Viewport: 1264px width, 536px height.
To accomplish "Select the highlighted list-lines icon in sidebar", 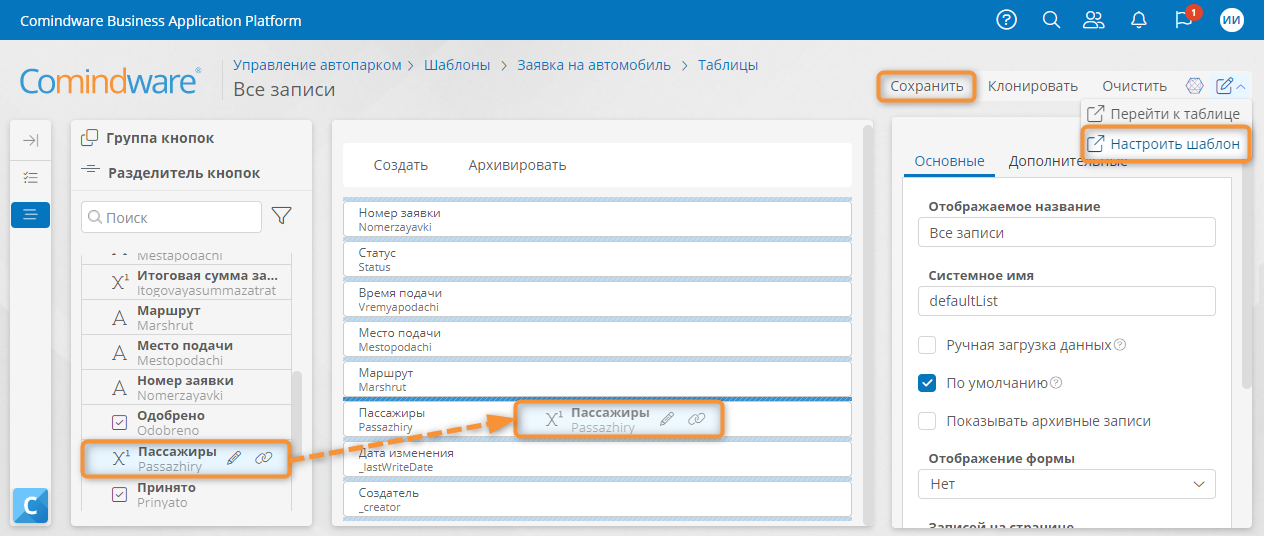I will pos(31,214).
